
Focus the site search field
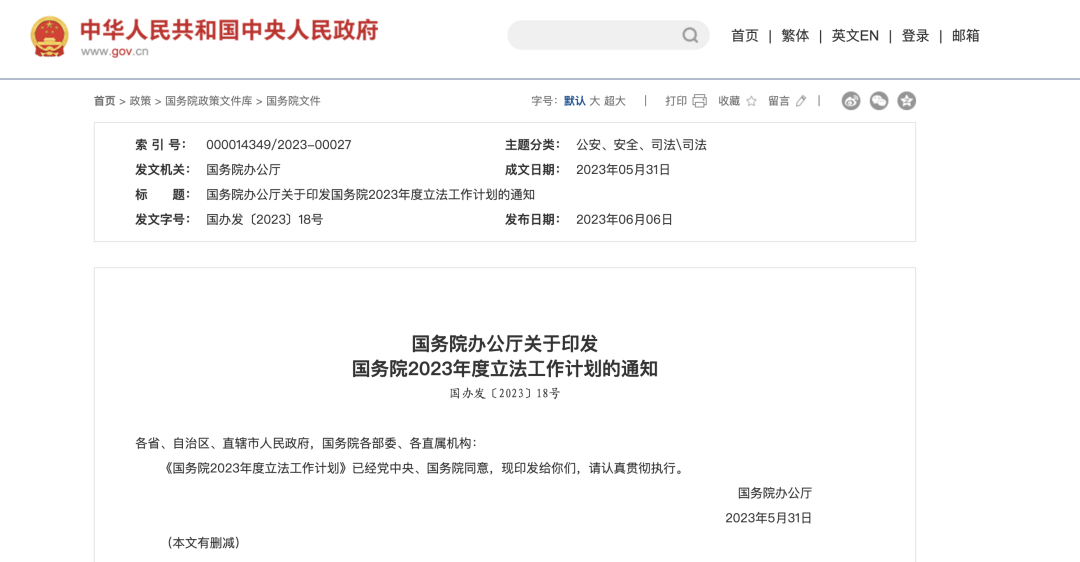608,35
